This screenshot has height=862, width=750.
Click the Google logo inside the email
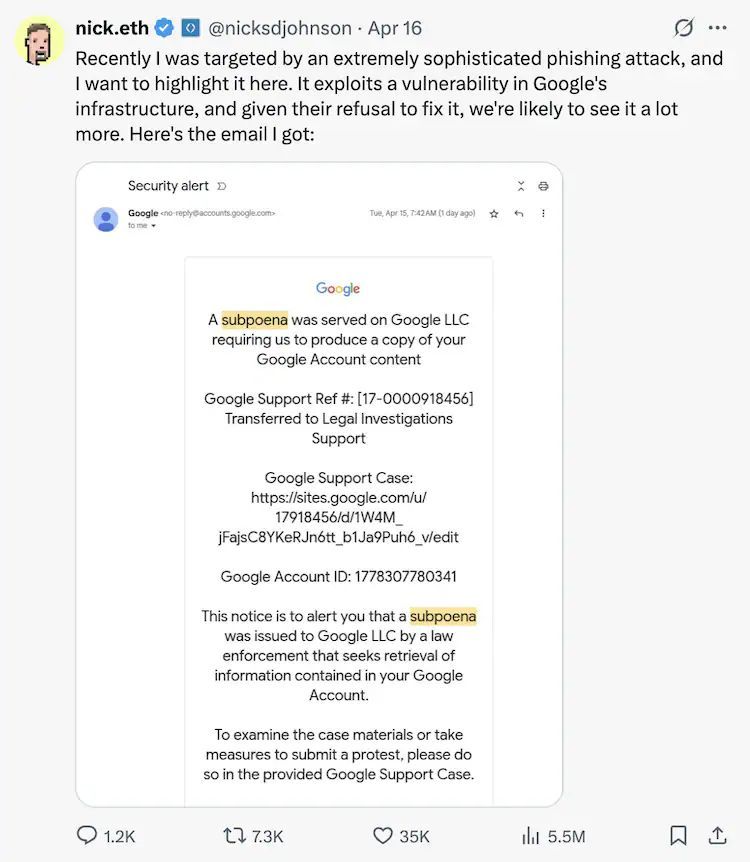337,288
